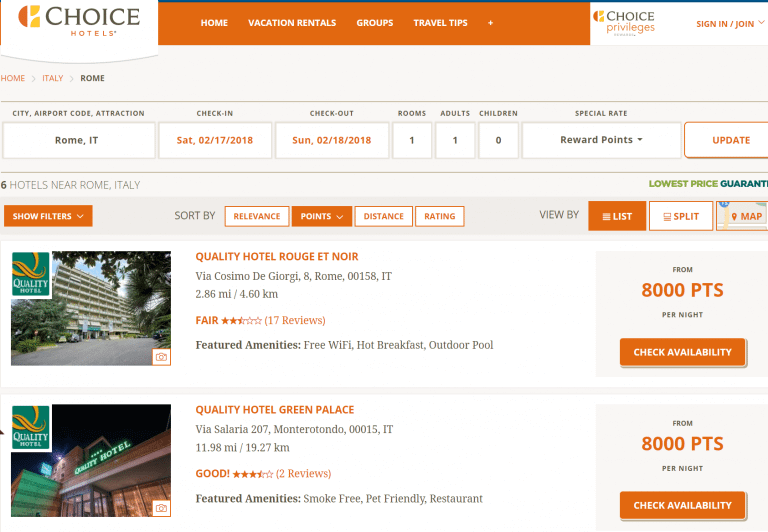Change the Children count field
Viewport: 768px width, 532px height.
click(498, 140)
